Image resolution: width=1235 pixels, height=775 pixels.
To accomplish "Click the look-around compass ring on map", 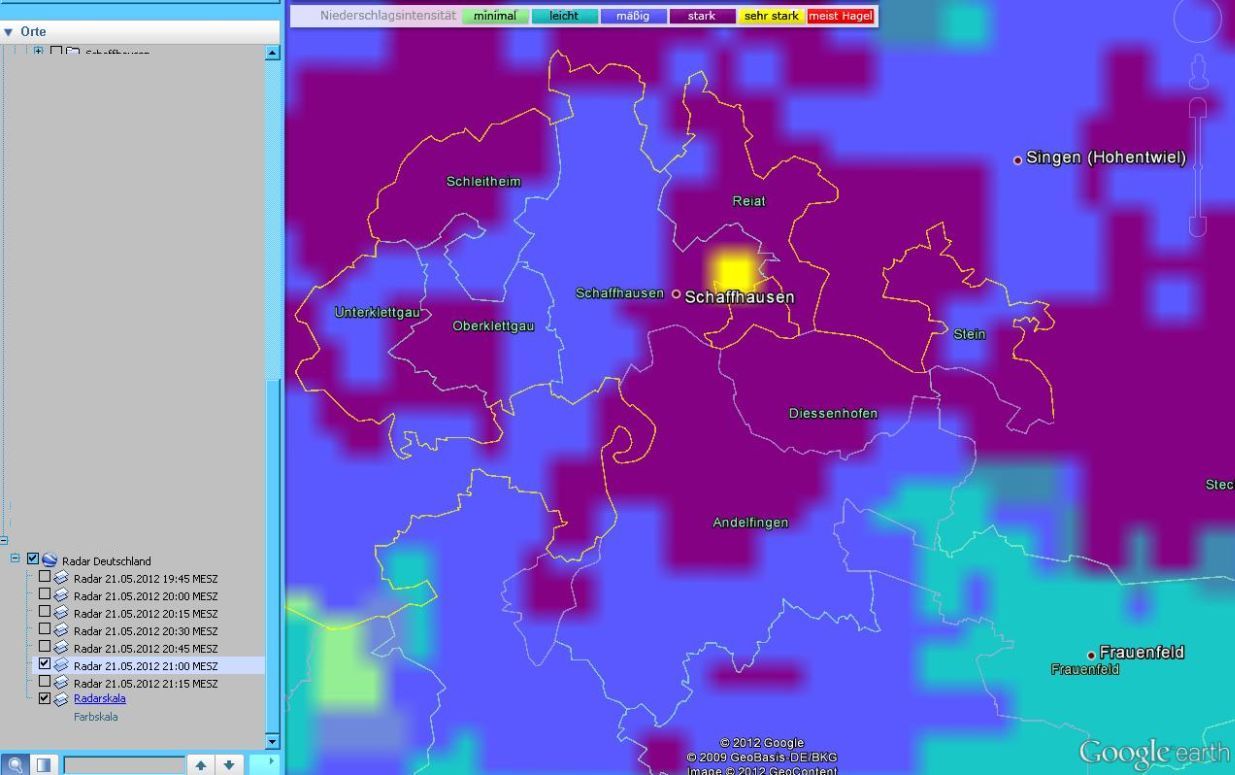I will point(1198,20).
